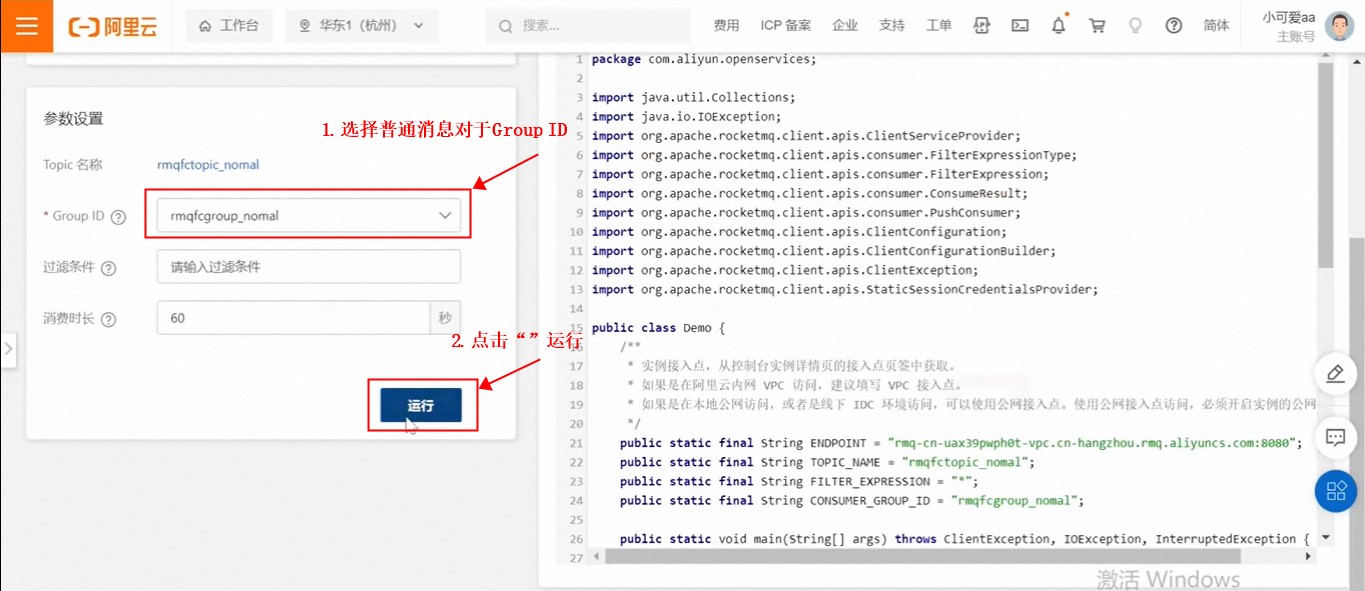This screenshot has height=591, width=1365.
Task: Open the 工单 menu
Action: [939, 26]
